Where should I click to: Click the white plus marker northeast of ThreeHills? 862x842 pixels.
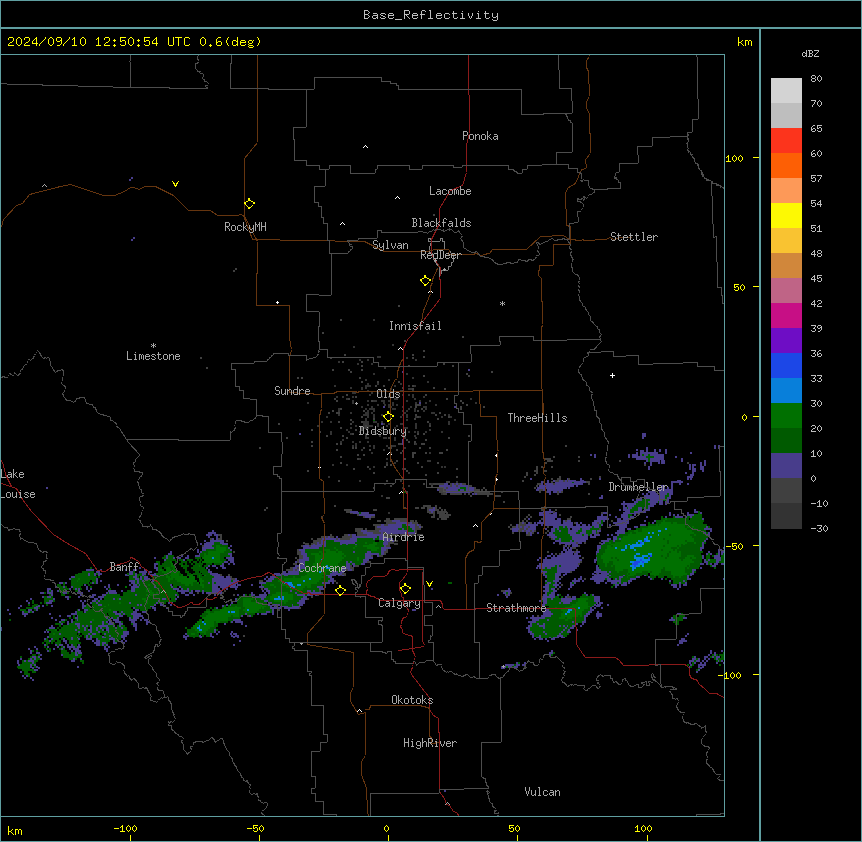pos(612,375)
